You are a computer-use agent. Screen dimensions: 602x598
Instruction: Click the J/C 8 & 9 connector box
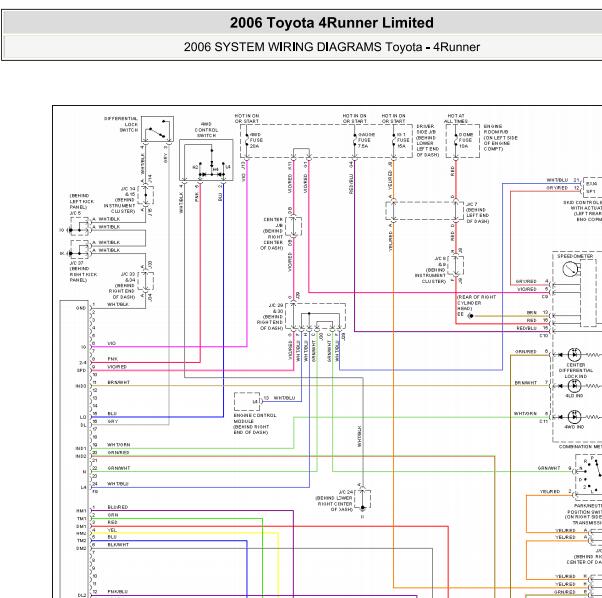456,265
